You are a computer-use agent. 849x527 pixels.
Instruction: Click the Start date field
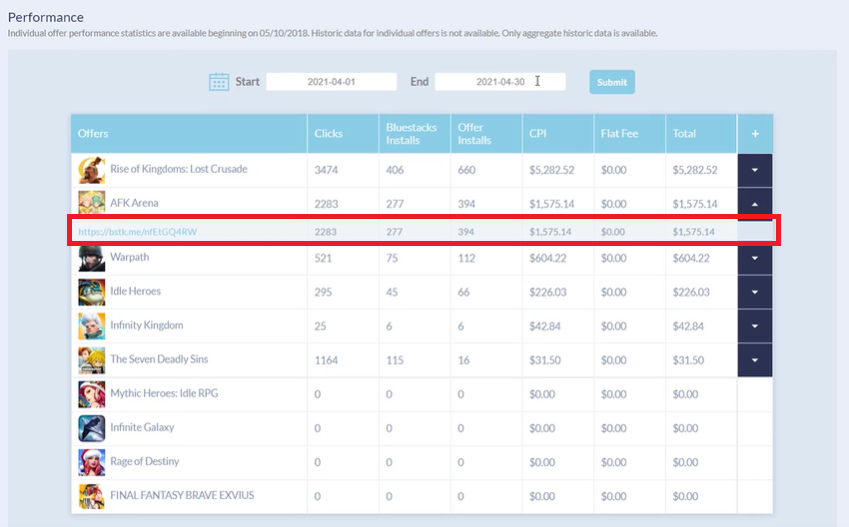point(331,82)
